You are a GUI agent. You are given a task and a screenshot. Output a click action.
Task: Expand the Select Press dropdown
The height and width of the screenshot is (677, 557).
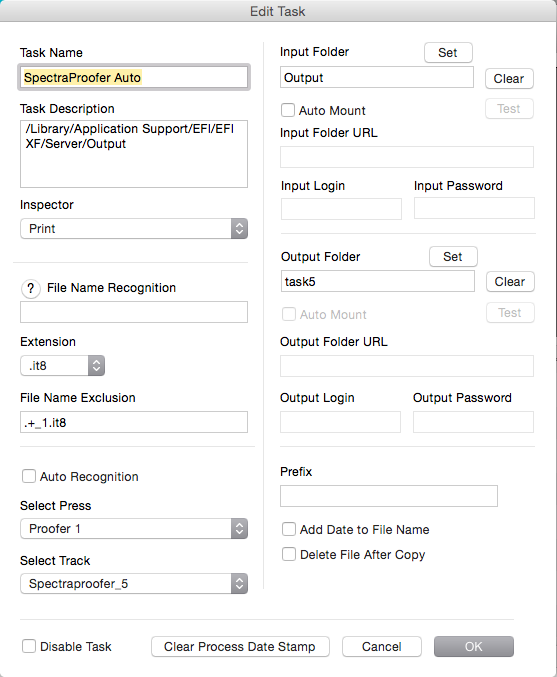(134, 528)
